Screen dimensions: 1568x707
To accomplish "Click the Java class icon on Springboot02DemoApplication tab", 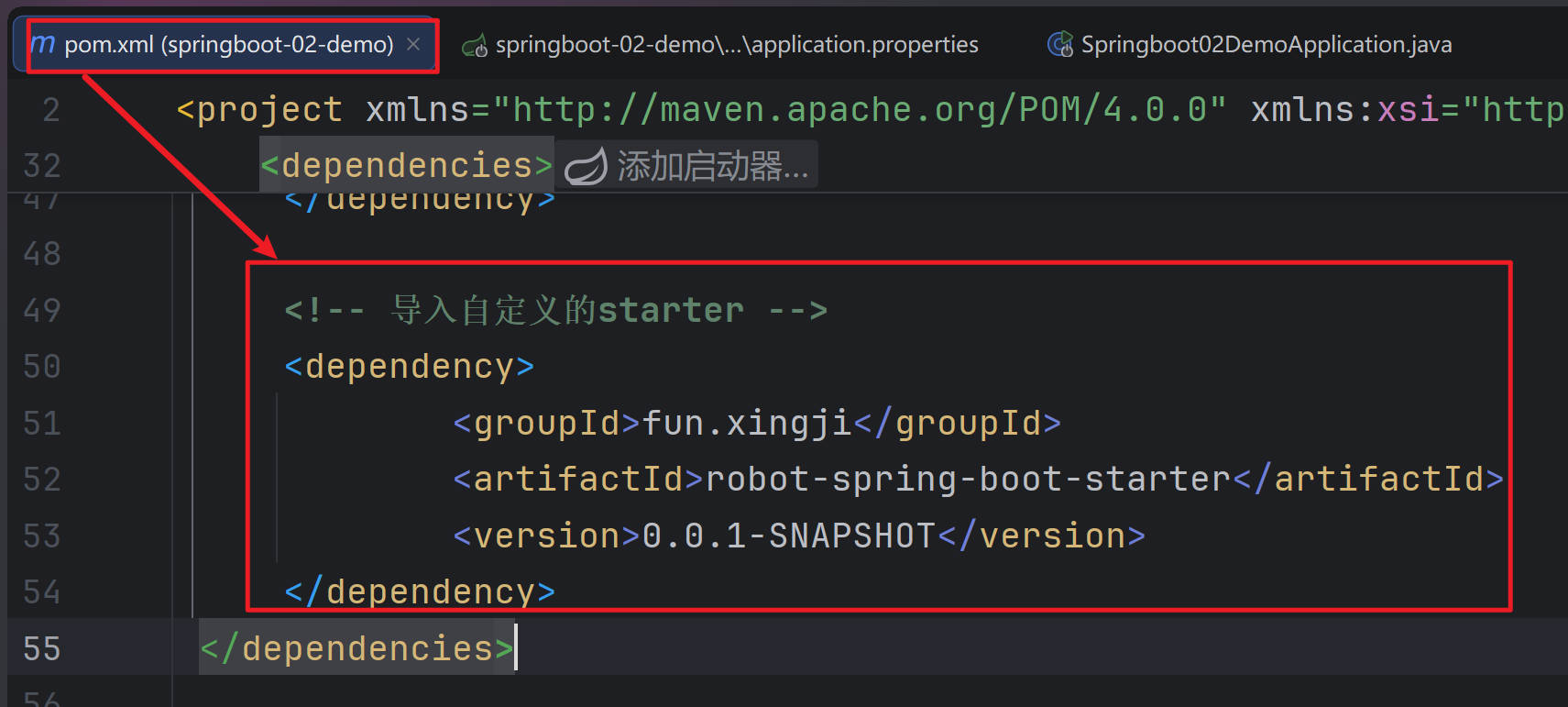I will pos(1059,44).
